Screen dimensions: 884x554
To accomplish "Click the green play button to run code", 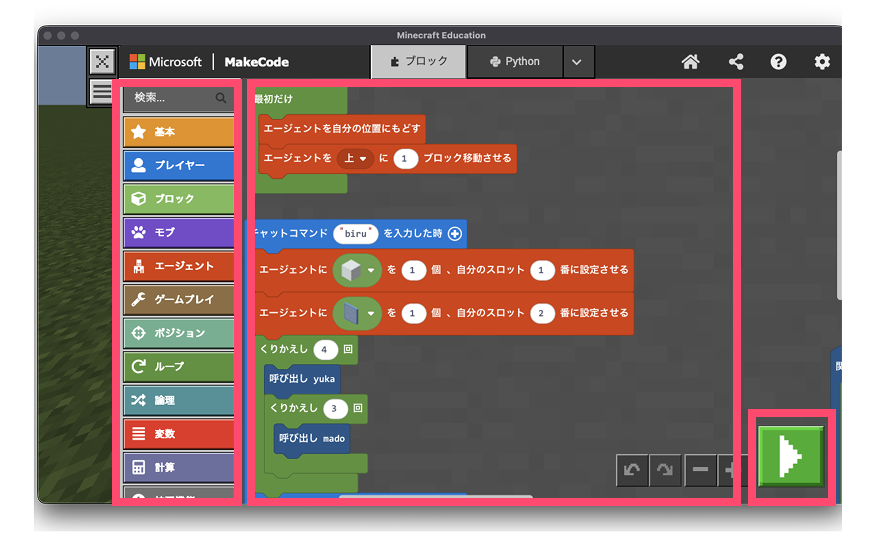I will [791, 457].
